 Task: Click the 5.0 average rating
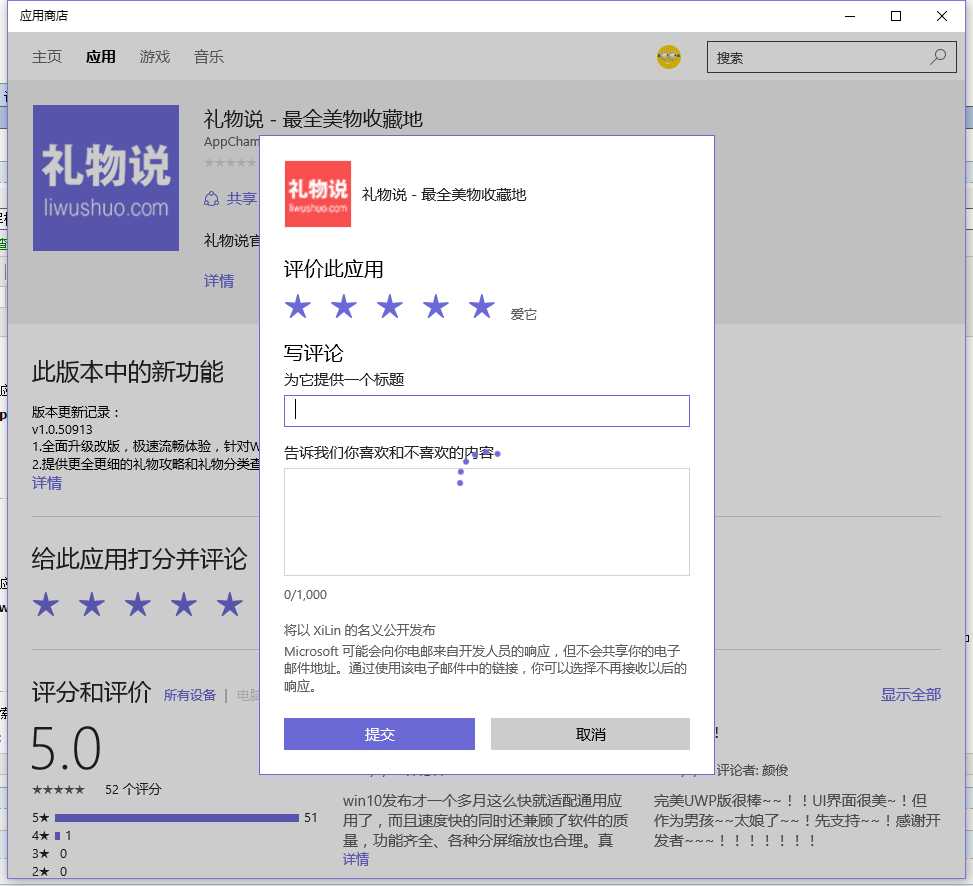(66, 748)
